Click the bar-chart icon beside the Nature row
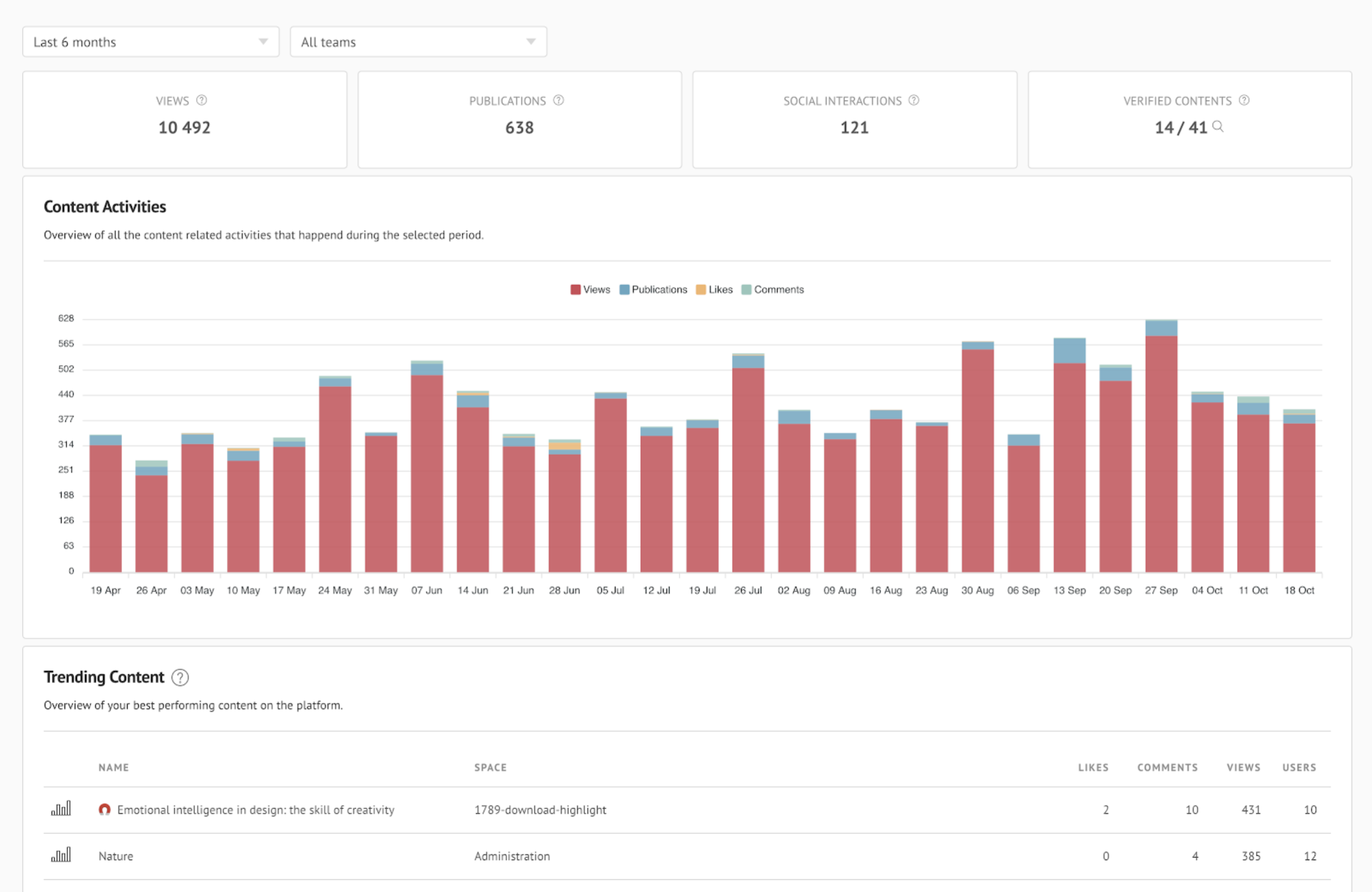1372x892 pixels. pyautogui.click(x=62, y=855)
